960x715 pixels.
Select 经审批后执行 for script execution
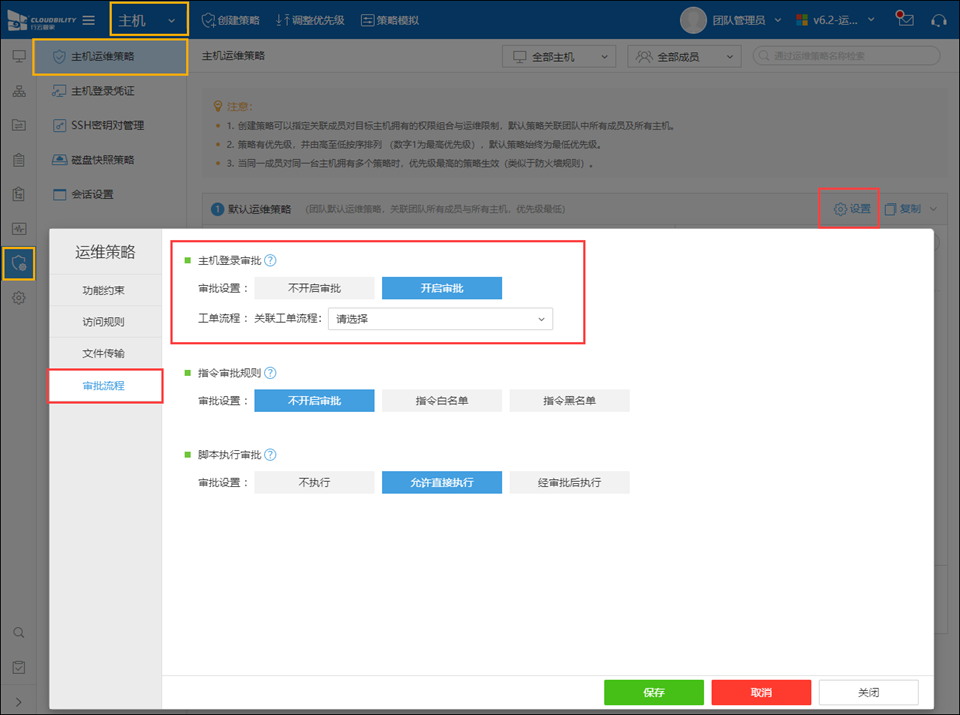pos(569,483)
